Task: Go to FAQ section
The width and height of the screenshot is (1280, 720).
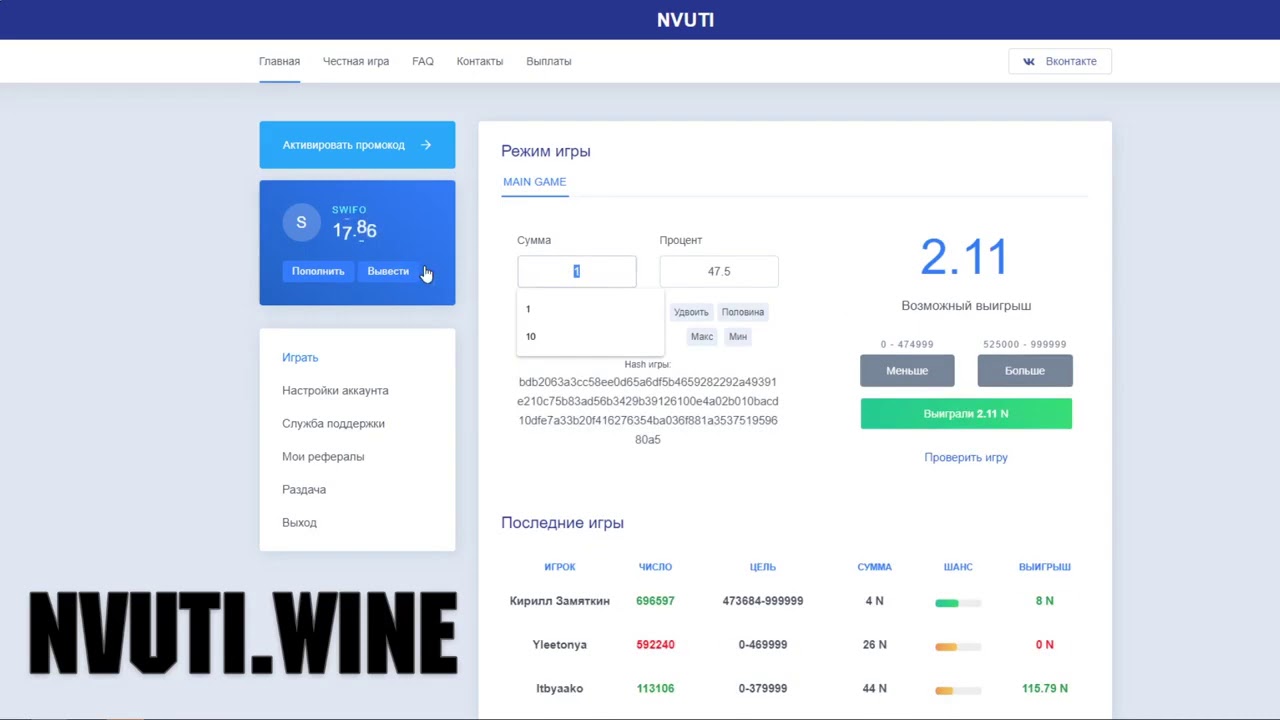Action: pyautogui.click(x=423, y=61)
